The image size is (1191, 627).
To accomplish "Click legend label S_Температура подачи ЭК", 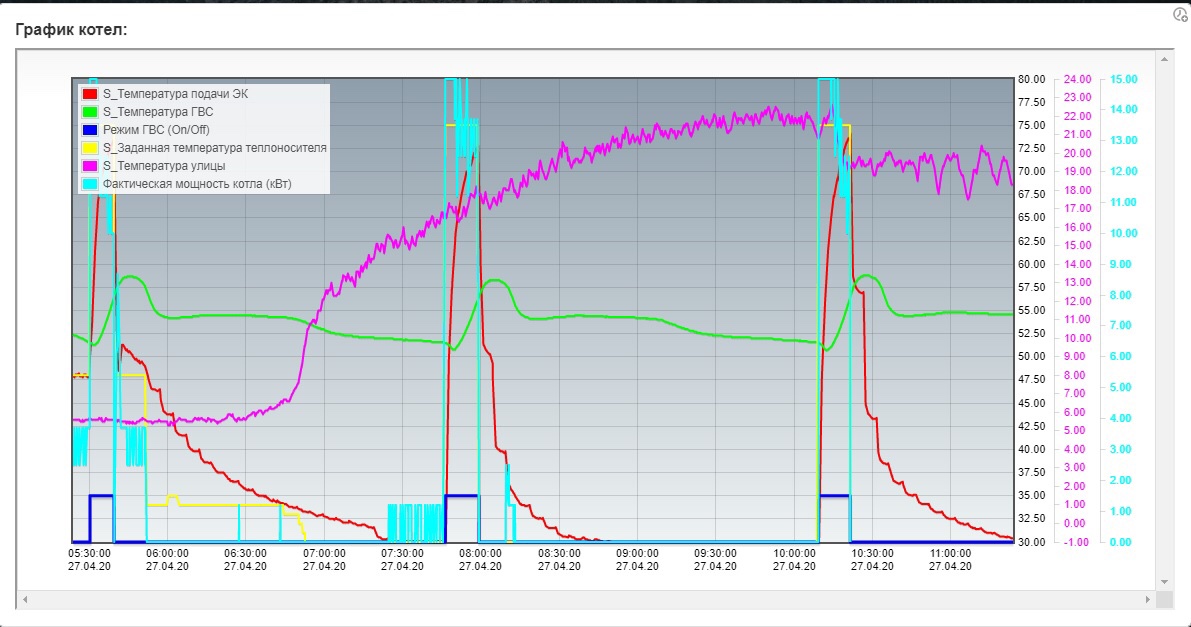I will (175, 94).
